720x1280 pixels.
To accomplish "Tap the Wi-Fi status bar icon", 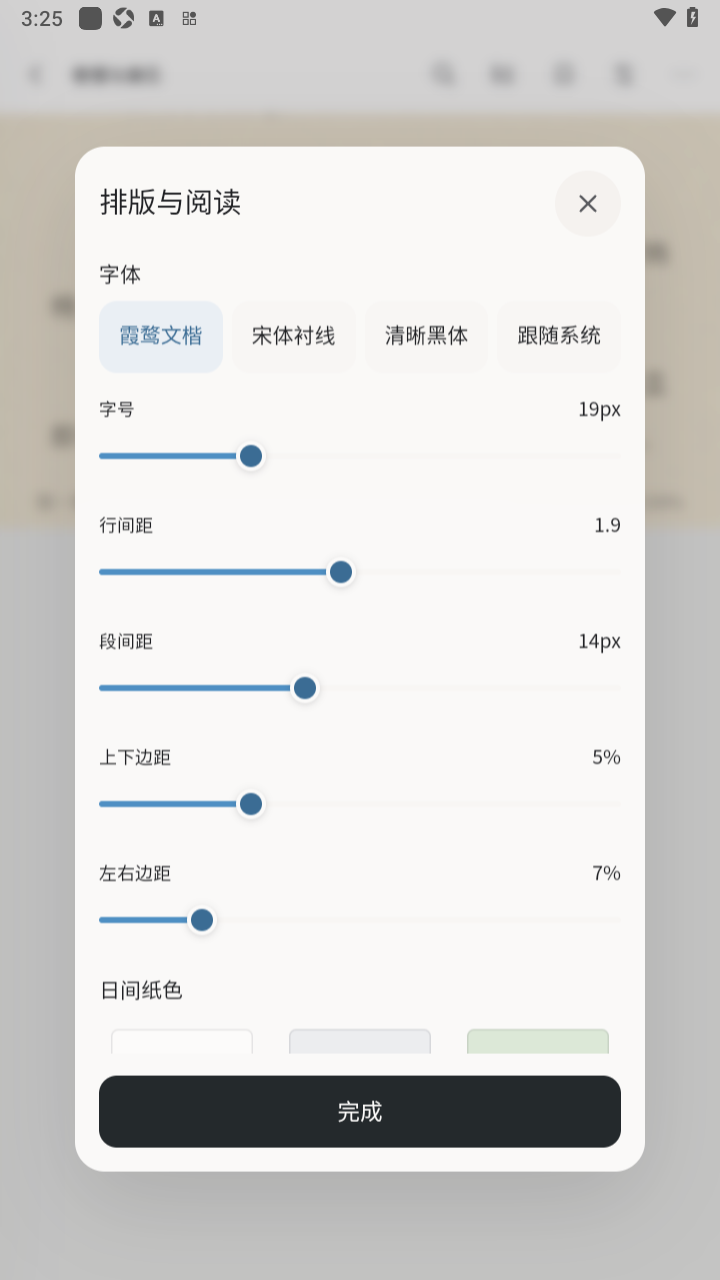I will tap(664, 18).
